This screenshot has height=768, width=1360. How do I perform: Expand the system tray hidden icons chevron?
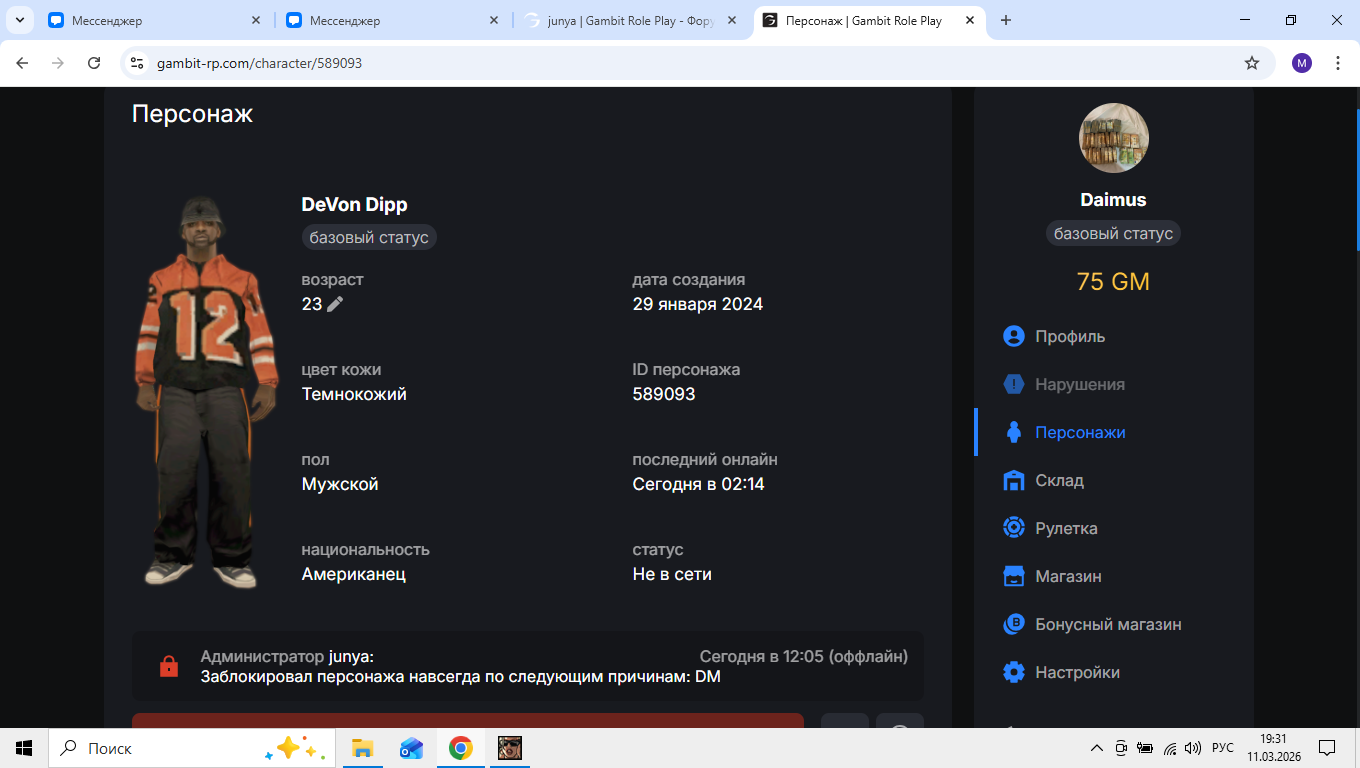click(1097, 748)
